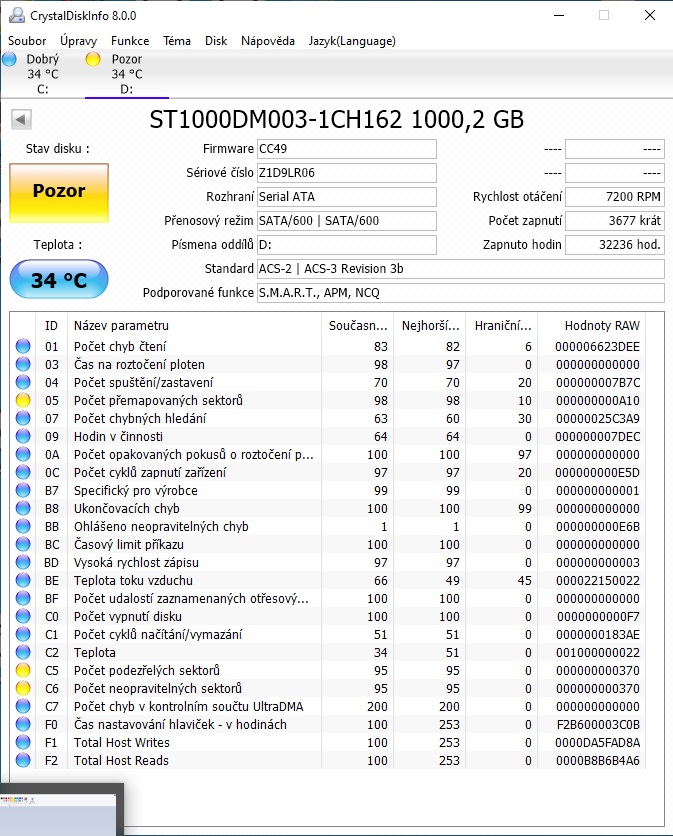Select disk C: blue Dobrý status indicator

tap(10, 59)
